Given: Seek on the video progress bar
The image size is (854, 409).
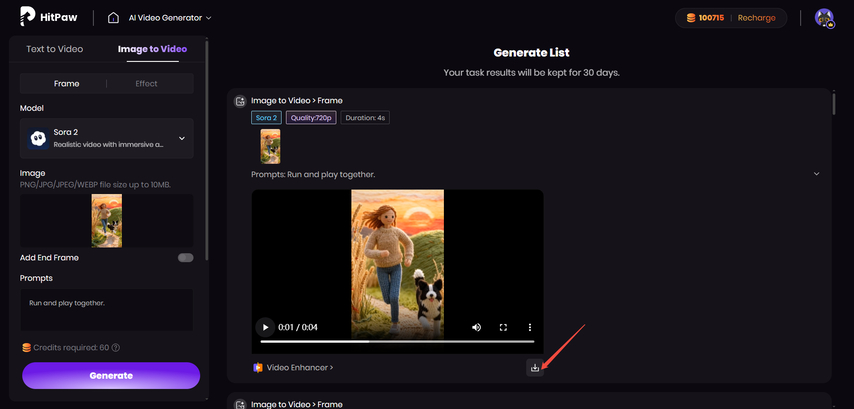Looking at the screenshot, I should 398,341.
